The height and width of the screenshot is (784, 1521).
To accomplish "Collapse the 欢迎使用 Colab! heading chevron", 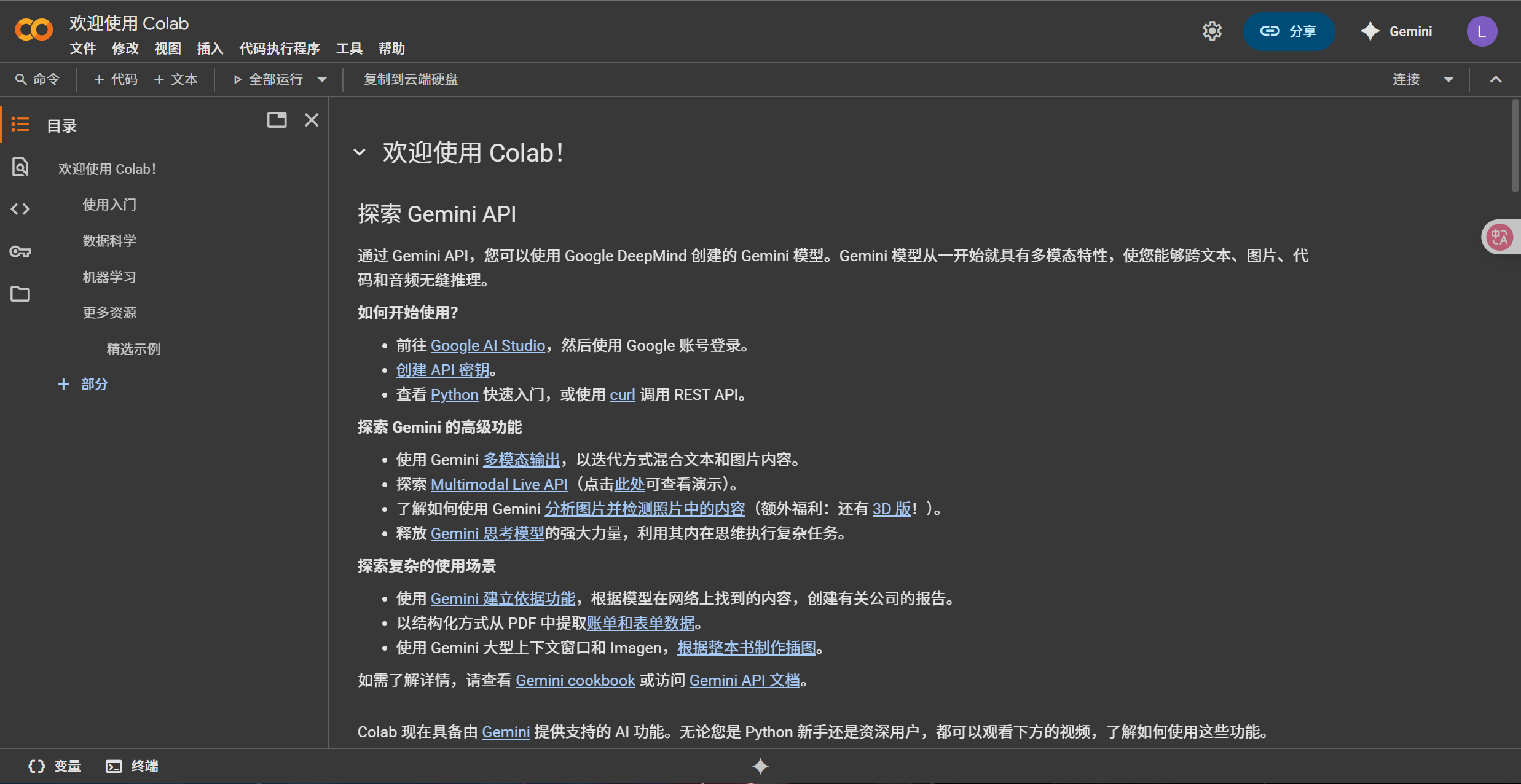I will click(x=360, y=152).
